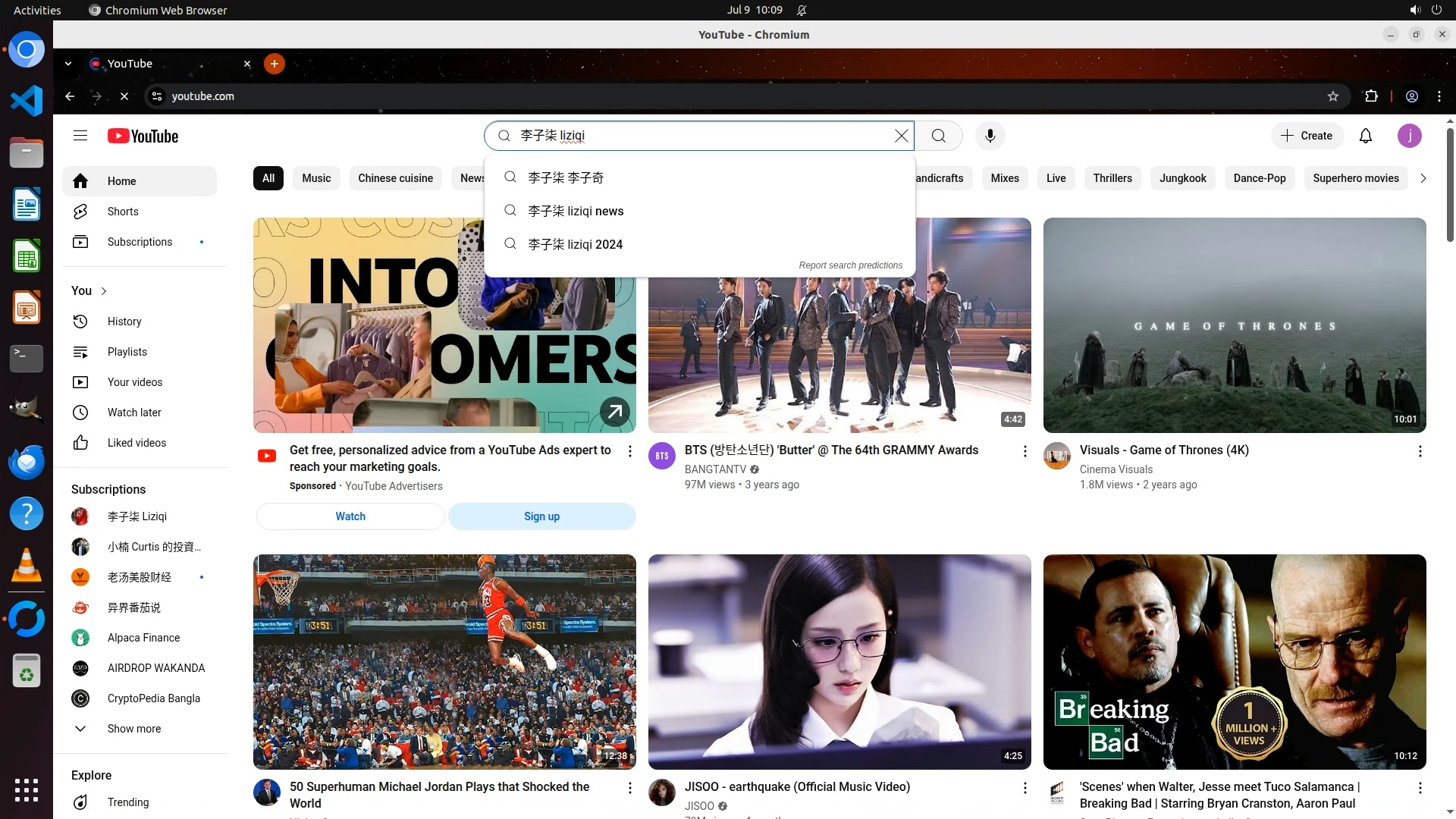The image size is (1456, 819).
Task: Open Liked videos in sidebar
Action: (136, 443)
